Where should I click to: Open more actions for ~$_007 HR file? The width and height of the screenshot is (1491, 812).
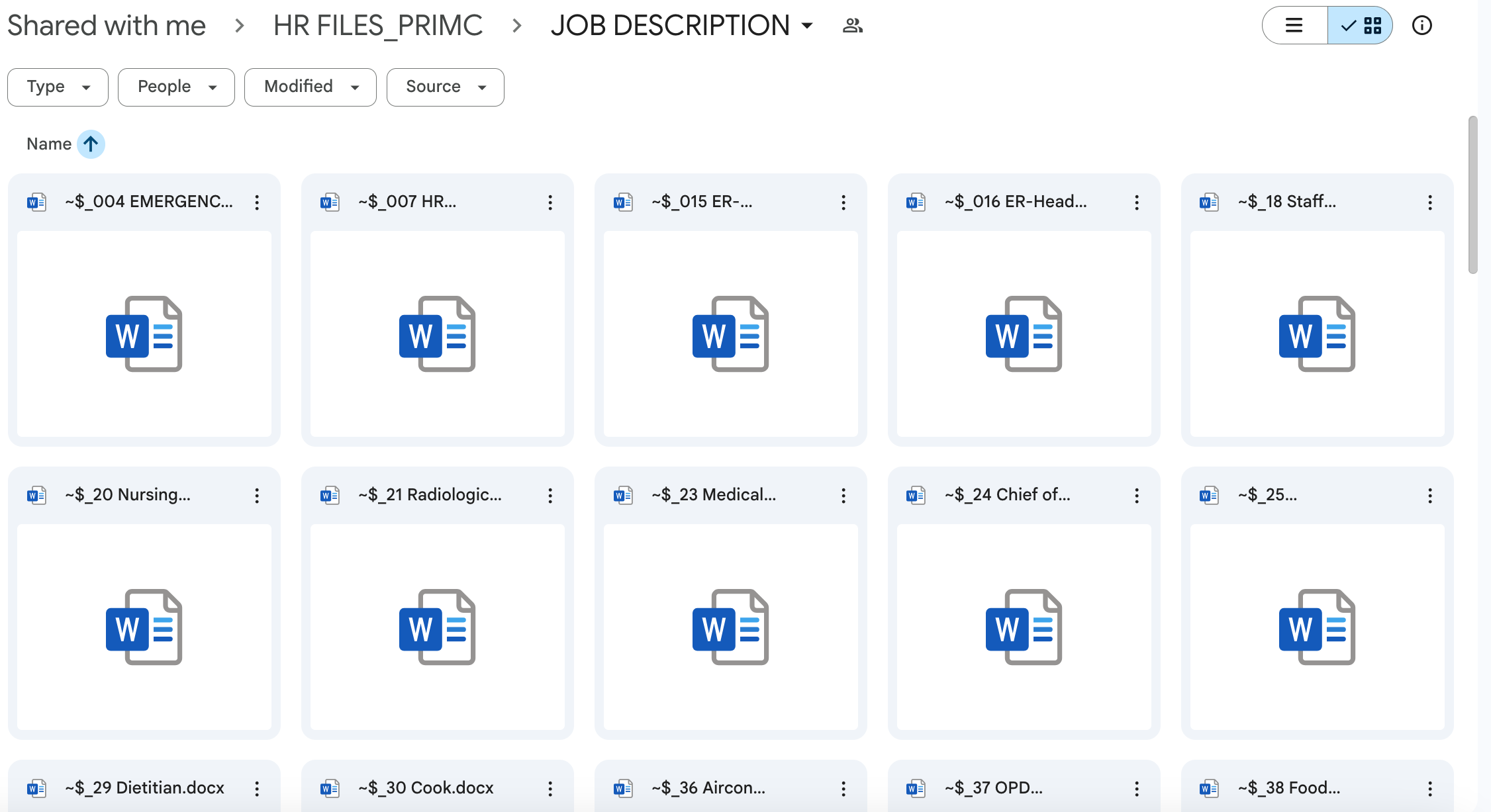[550, 203]
